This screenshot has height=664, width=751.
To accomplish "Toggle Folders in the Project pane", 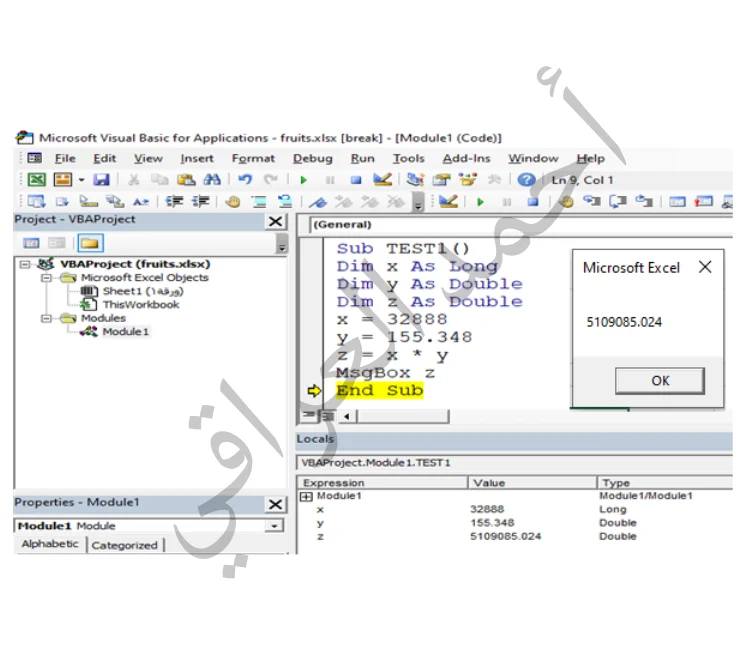I will point(90,243).
